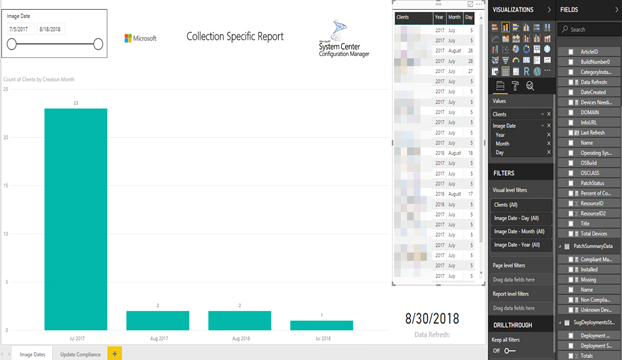This screenshot has width=622, height=360.
Task: Check the OSBuild field
Action: pyautogui.click(x=571, y=163)
